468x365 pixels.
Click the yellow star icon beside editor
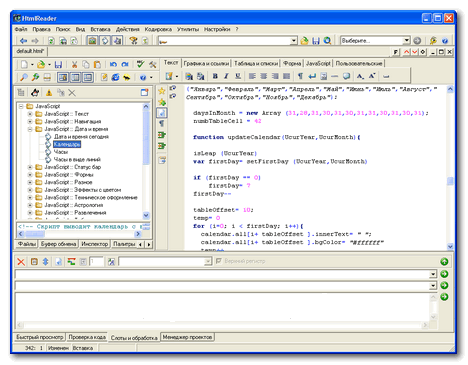[162, 91]
